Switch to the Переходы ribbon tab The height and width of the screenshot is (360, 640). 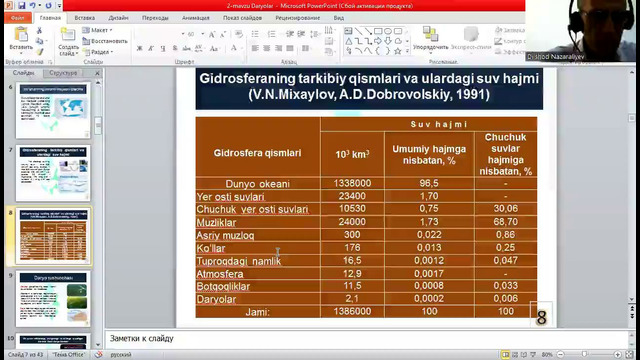pos(155,18)
